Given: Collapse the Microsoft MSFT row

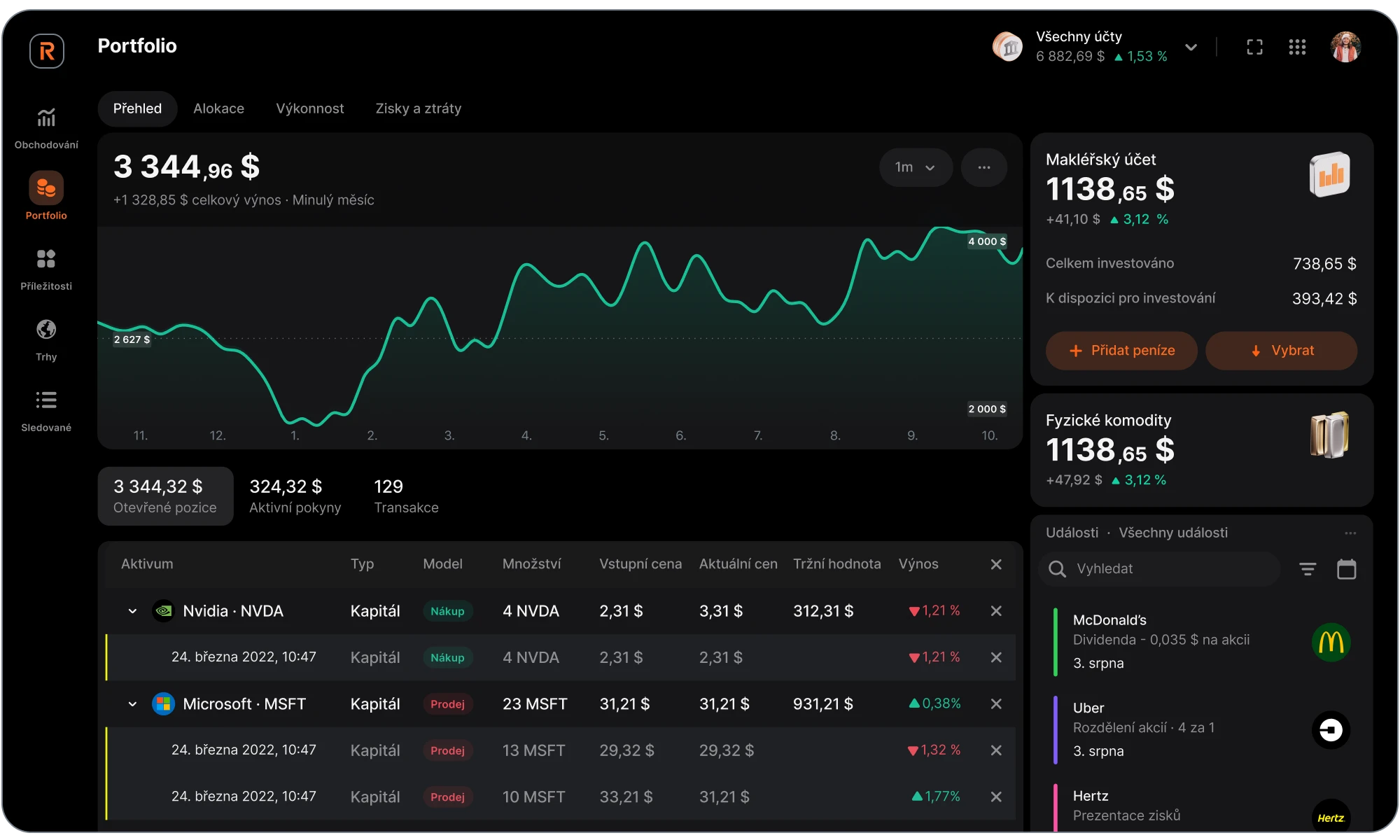Looking at the screenshot, I should click(x=132, y=704).
